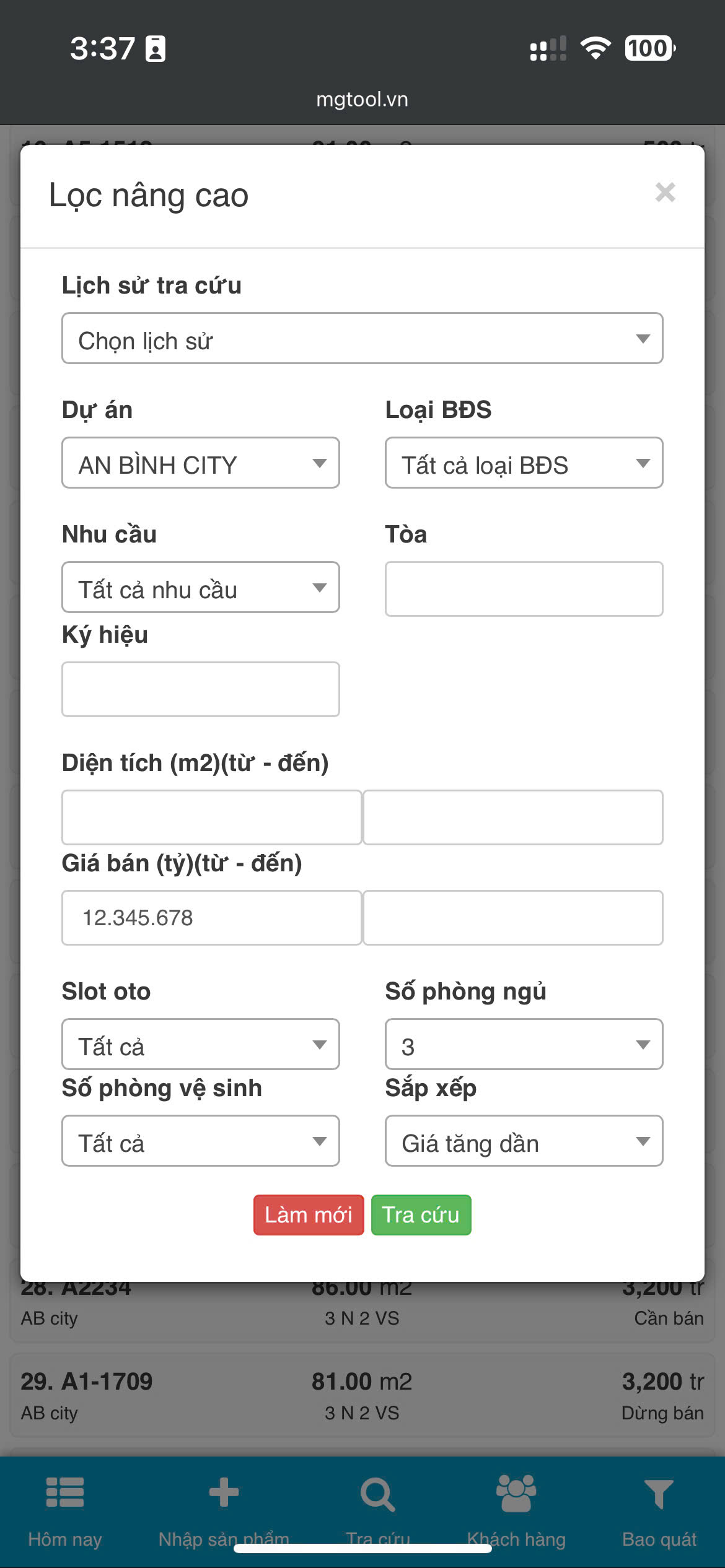The width and height of the screenshot is (725, 1568).
Task: Open the Chọn lịch sử dropdown
Action: (x=362, y=339)
